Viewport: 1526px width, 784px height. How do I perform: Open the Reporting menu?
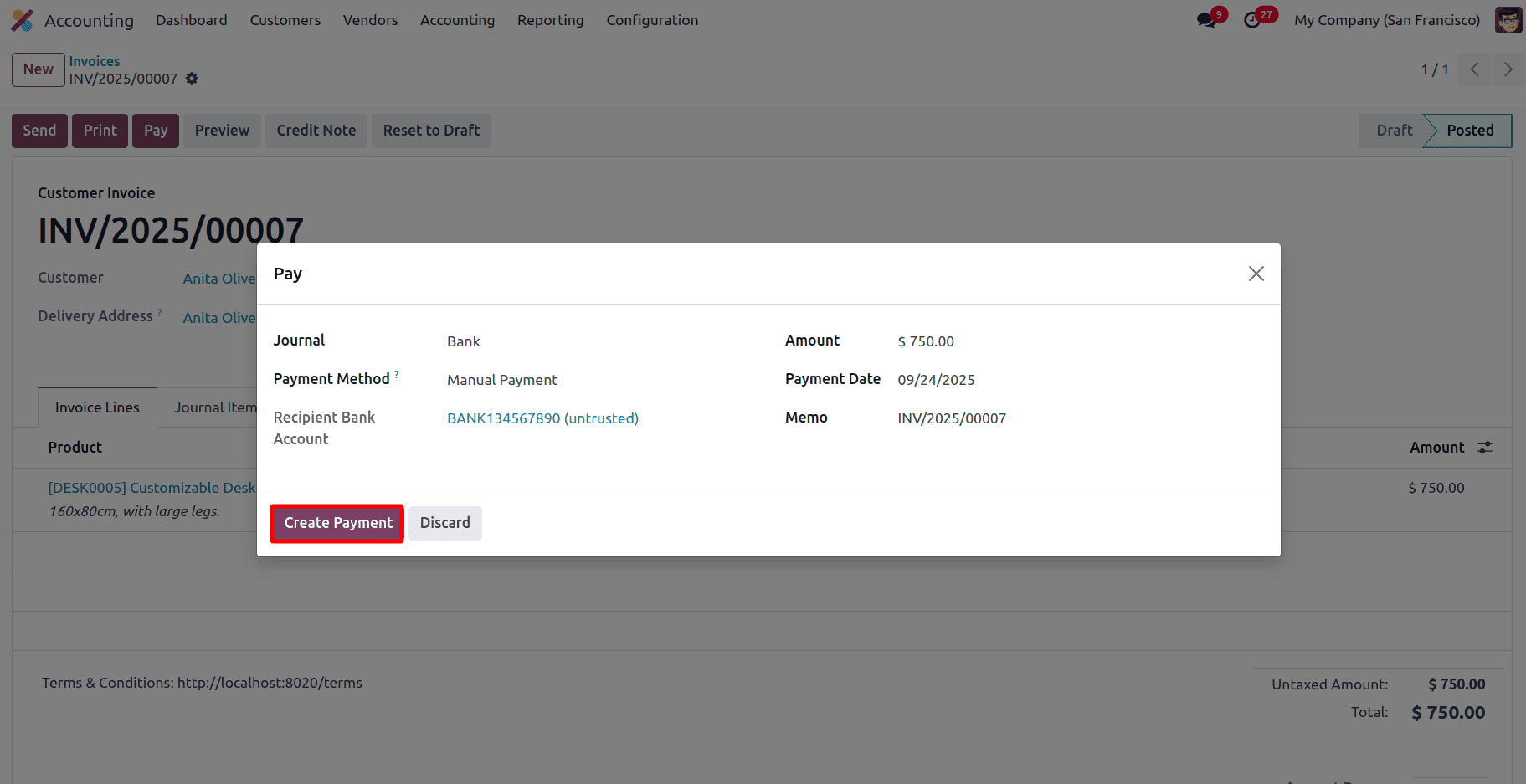click(x=551, y=20)
